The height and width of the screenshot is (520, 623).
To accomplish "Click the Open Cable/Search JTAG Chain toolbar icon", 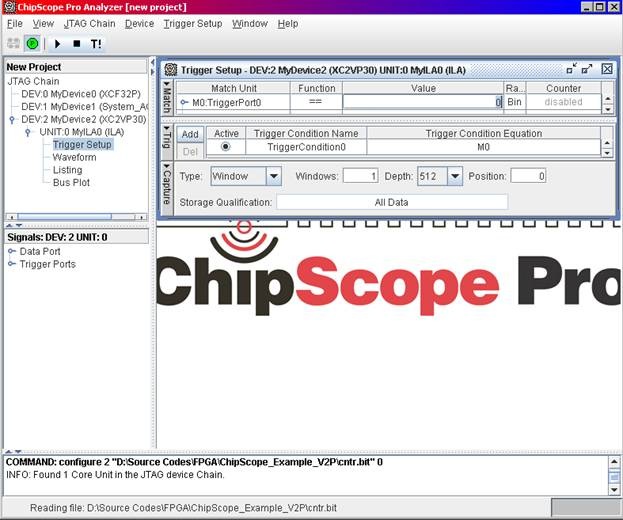I will pos(14,43).
